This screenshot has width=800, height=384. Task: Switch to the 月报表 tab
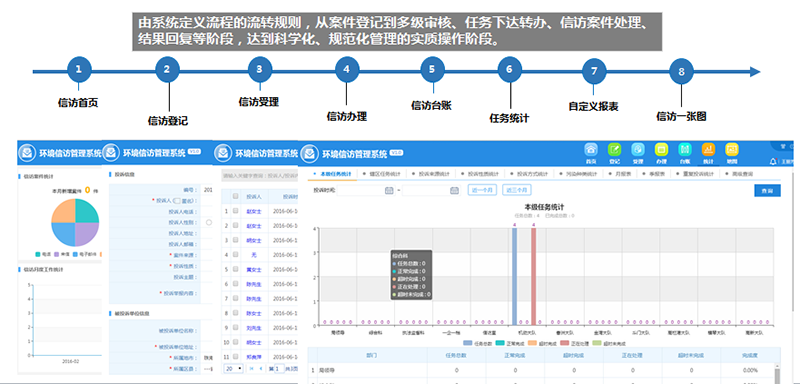pyautogui.click(x=624, y=174)
